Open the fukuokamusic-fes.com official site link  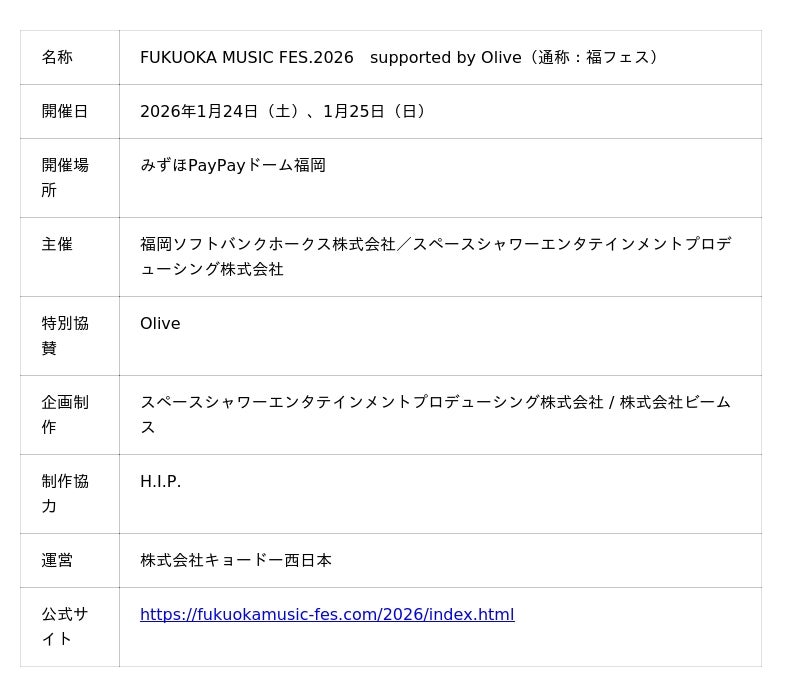327,614
